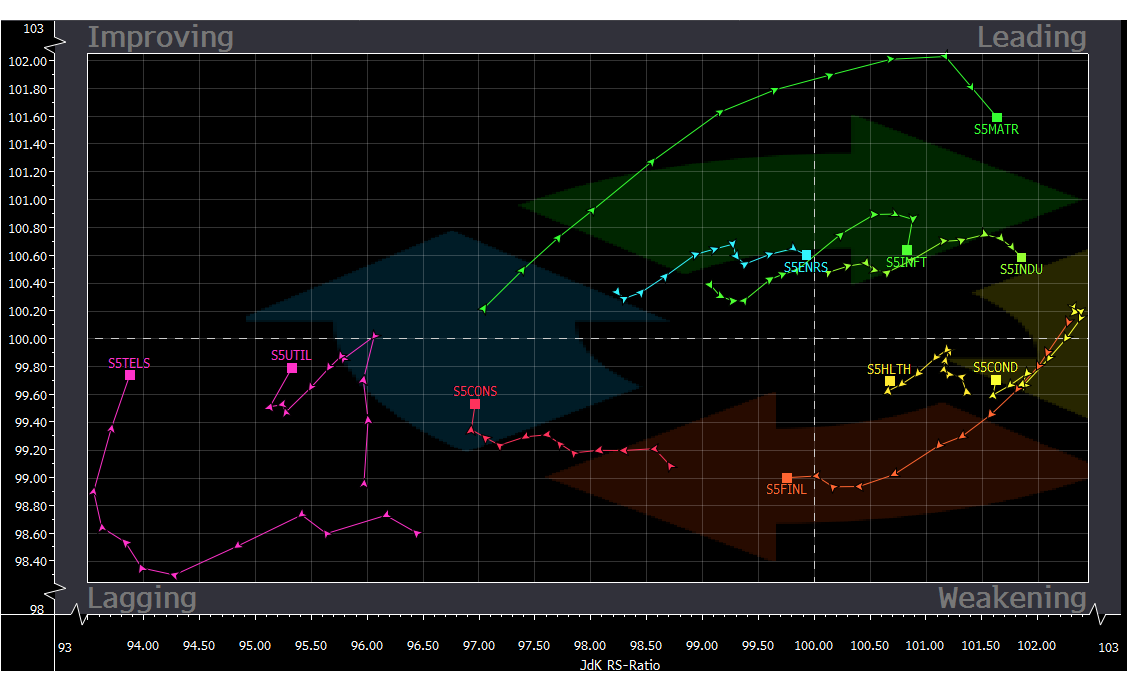1127x691 pixels.
Task: Click the Improving quadrant heading
Action: click(x=161, y=37)
